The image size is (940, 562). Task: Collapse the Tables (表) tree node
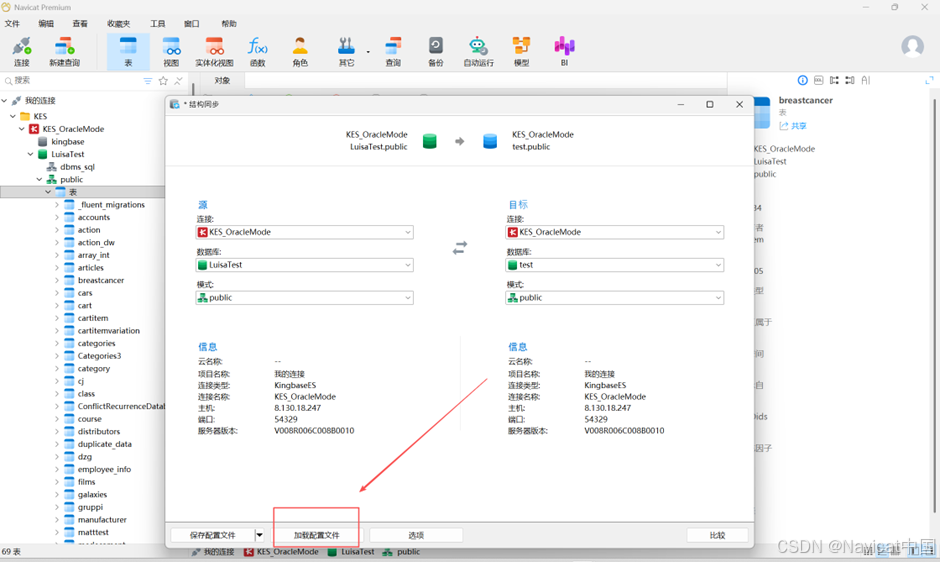[x=48, y=192]
